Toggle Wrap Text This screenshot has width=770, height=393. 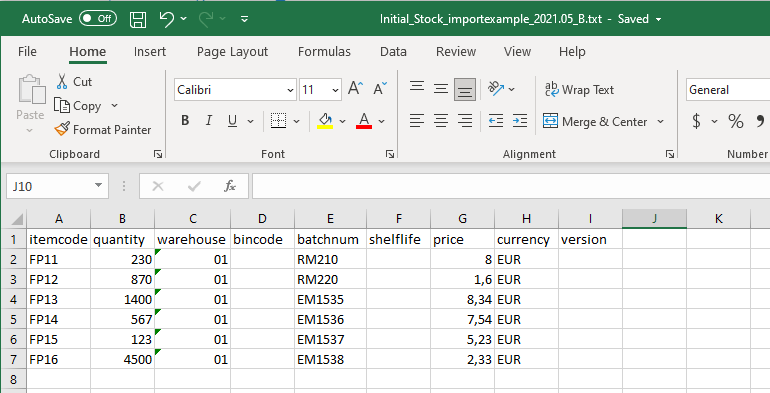point(579,89)
